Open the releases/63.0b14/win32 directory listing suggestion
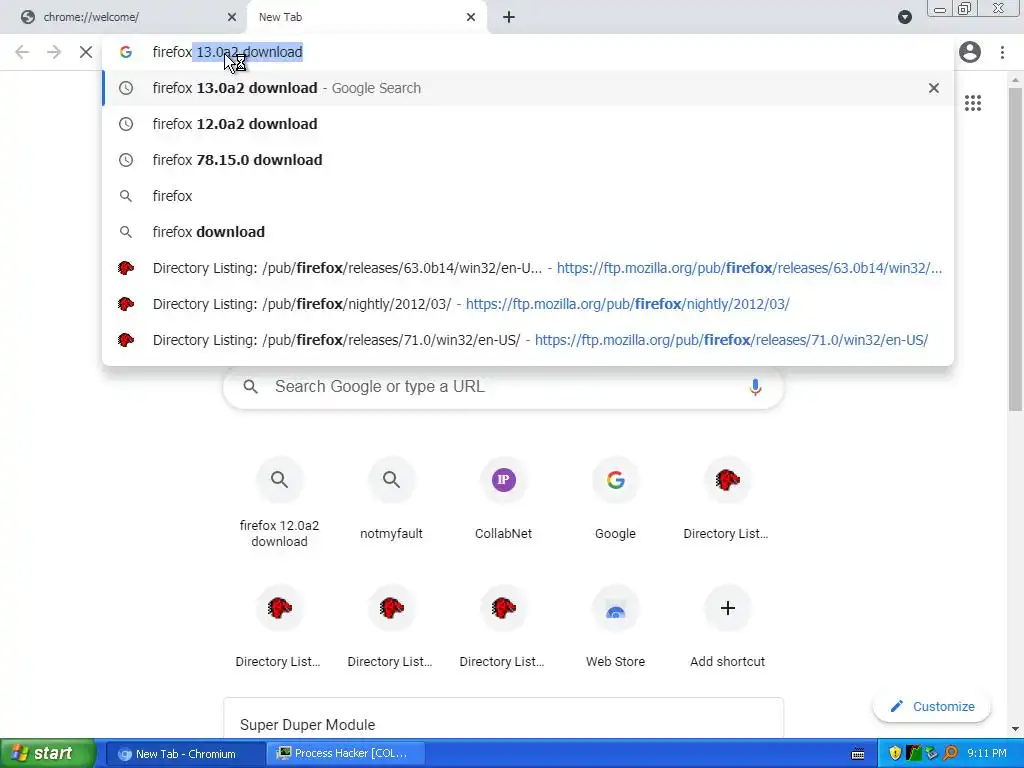The image size is (1024, 768). click(x=528, y=268)
